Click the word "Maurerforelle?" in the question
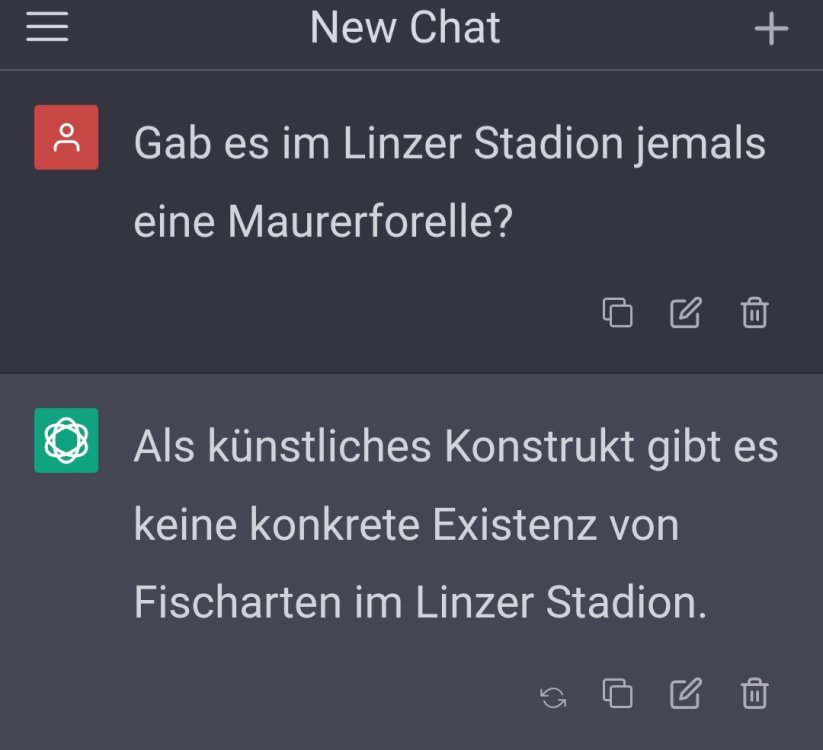The height and width of the screenshot is (750, 823). coord(370,222)
